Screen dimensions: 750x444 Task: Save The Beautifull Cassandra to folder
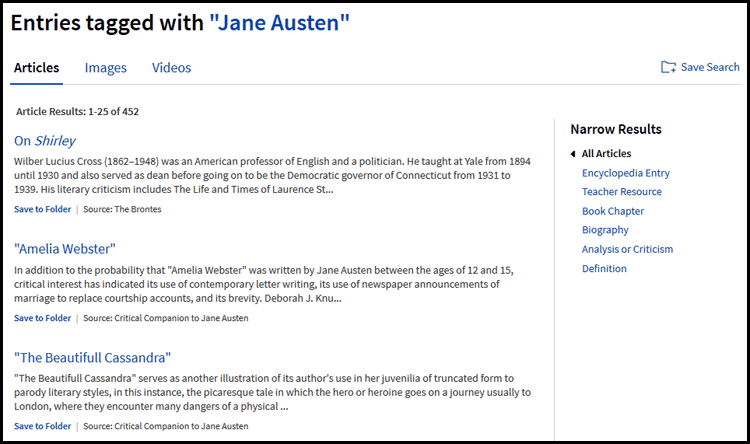(42, 426)
